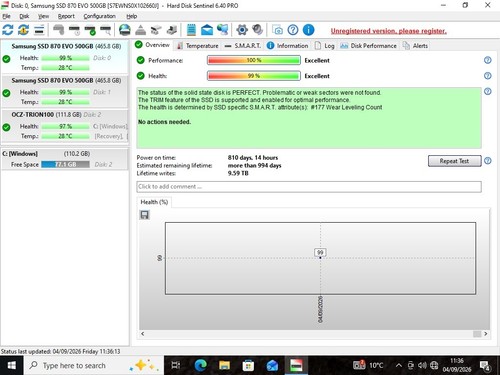
Task: Click the disk with green check icon
Action: click(x=90, y=30)
